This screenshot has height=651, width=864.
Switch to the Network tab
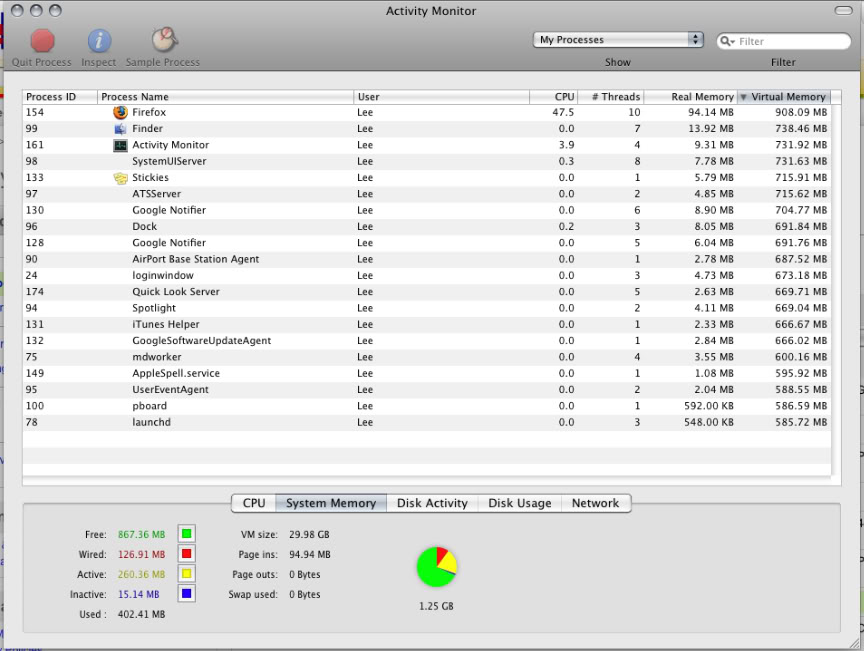(596, 503)
